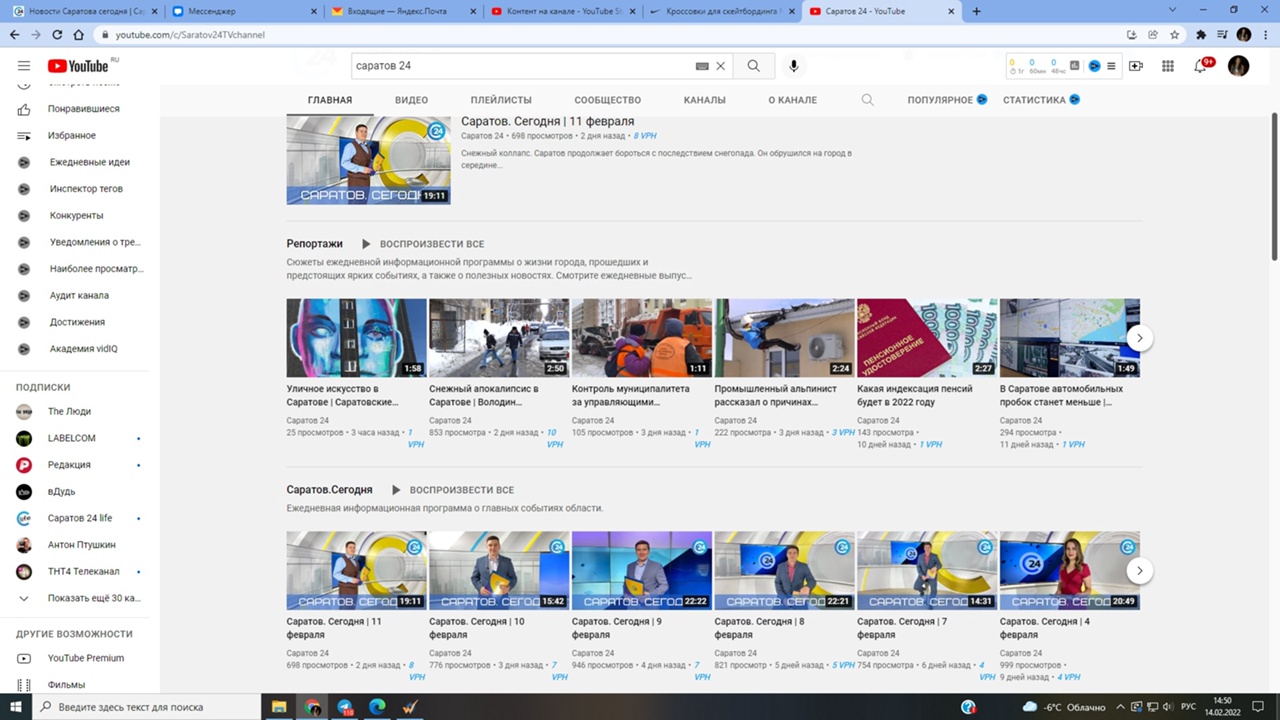Click the Windows taskbar search box

pos(148,707)
